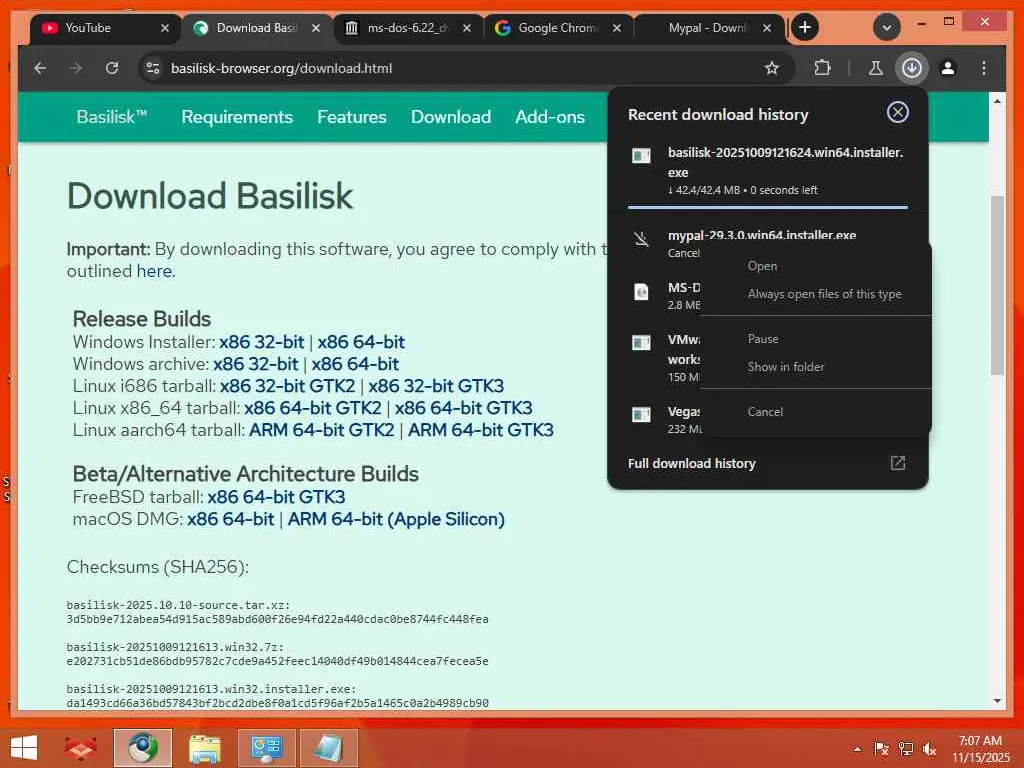Click the Action Center flag tray icon
Viewport: 1024px width, 768px height.
(x=881, y=749)
